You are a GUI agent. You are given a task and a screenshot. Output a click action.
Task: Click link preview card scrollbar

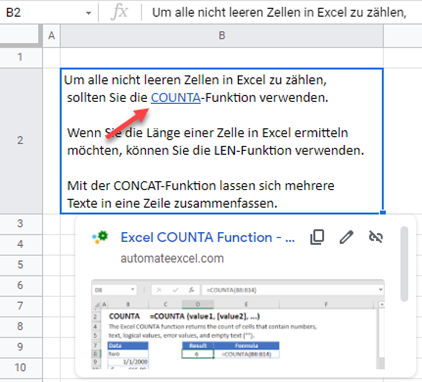coord(404,263)
